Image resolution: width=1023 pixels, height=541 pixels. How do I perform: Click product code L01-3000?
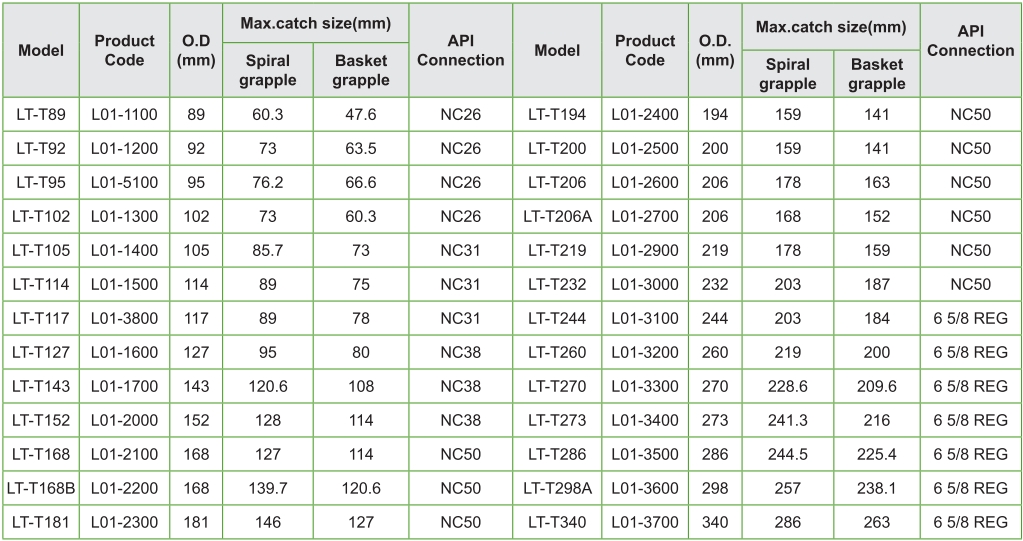645,285
